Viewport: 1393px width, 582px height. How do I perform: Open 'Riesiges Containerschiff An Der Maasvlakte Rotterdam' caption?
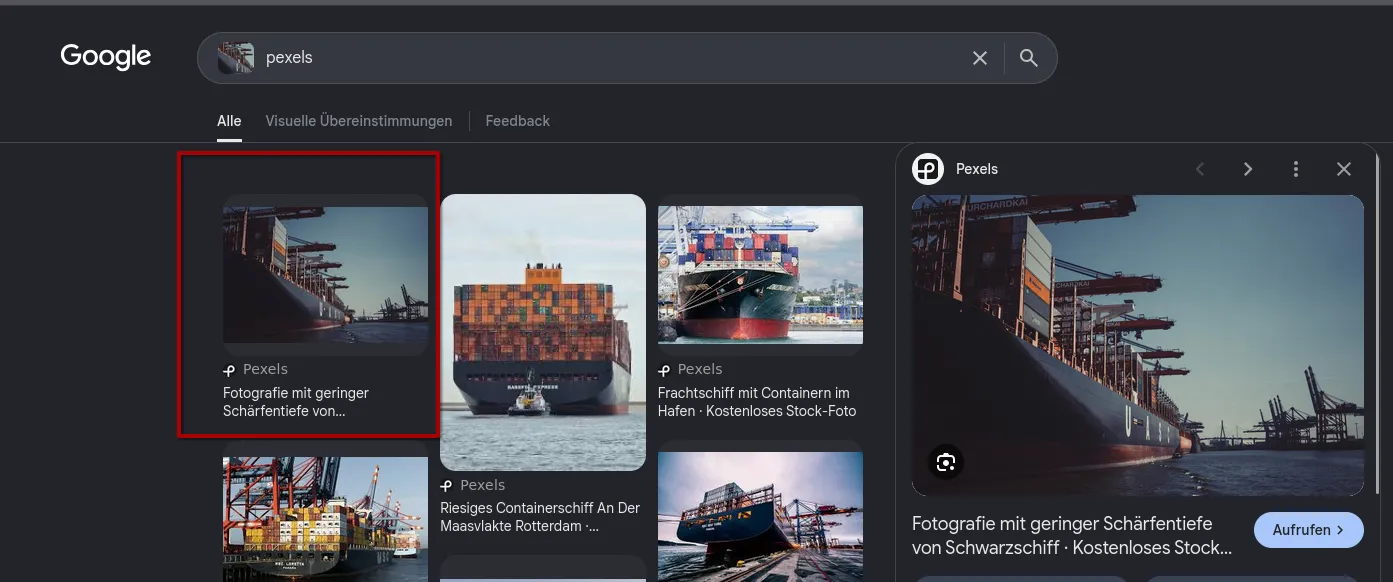(x=540, y=517)
